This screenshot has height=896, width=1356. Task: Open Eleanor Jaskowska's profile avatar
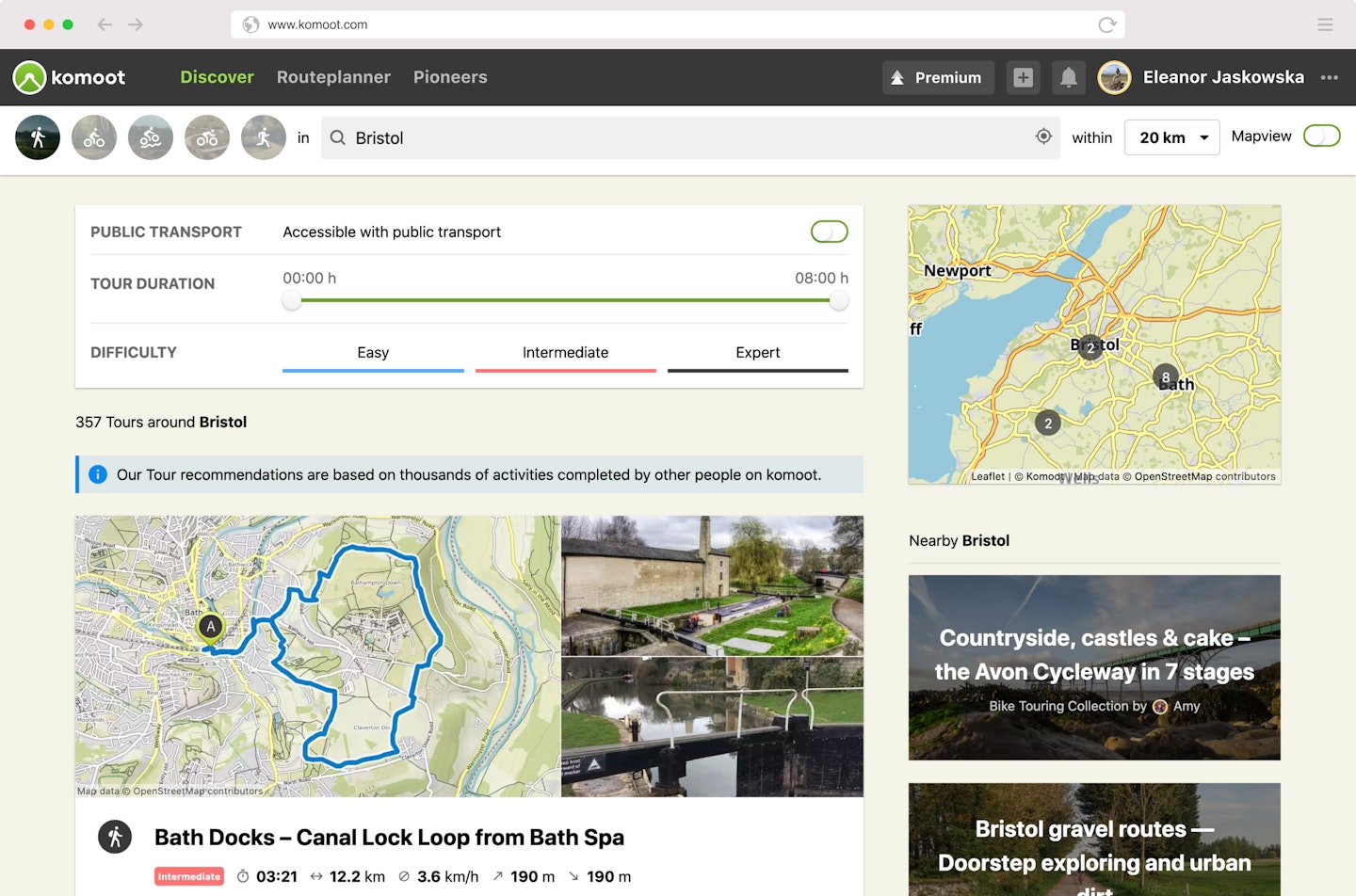pyautogui.click(x=1115, y=77)
